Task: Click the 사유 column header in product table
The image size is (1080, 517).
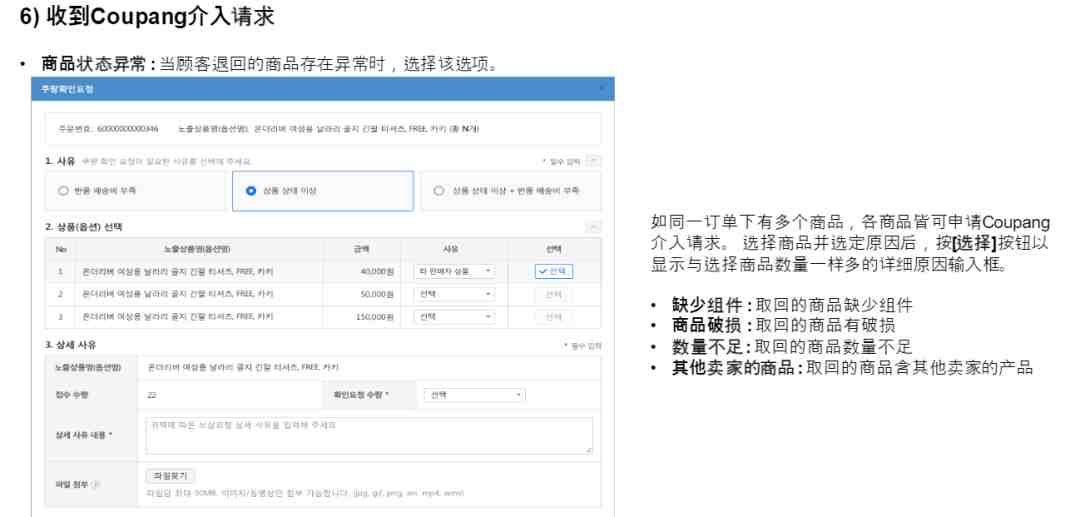Action: coord(452,249)
